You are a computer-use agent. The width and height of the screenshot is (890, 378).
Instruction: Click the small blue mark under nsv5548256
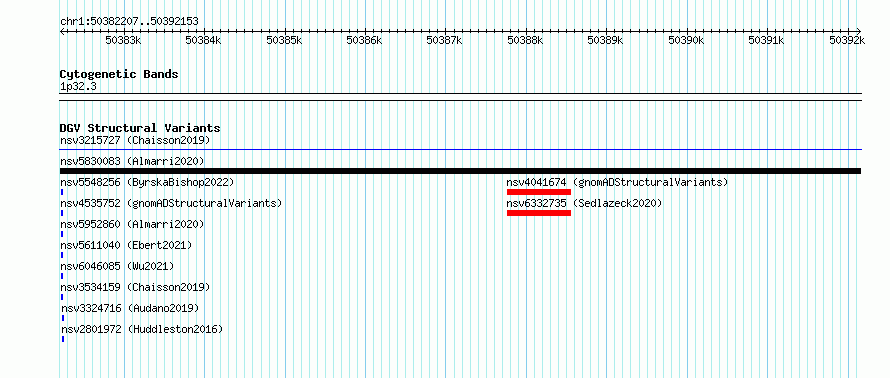(x=62, y=192)
